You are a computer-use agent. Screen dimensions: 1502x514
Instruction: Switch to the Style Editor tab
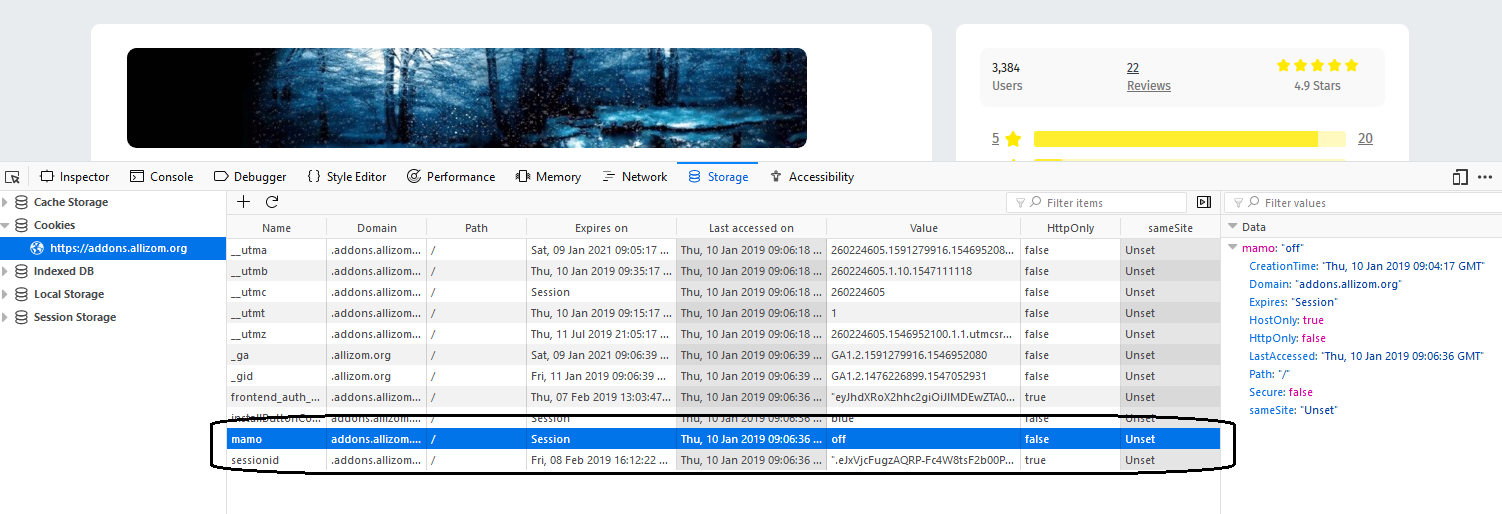click(346, 177)
